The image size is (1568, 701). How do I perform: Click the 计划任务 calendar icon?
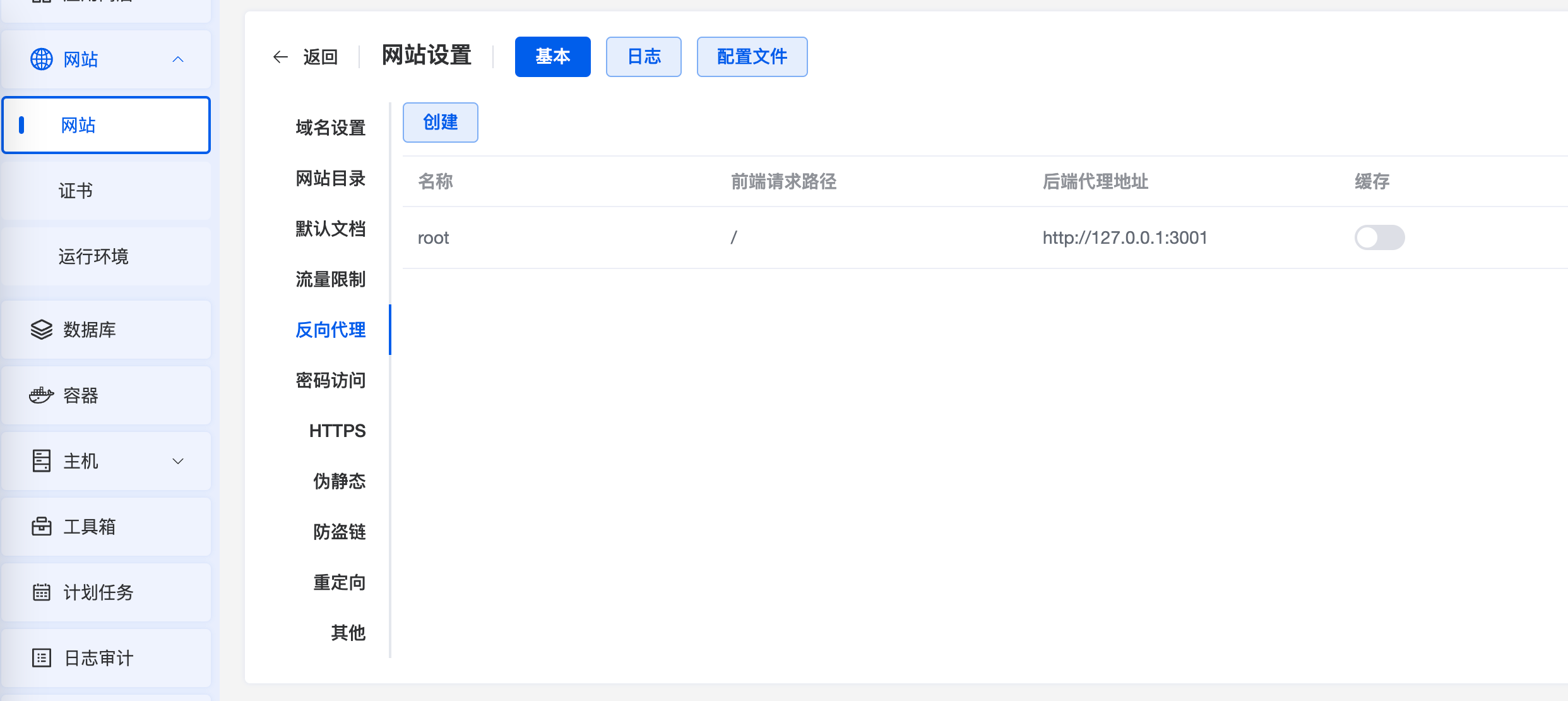[x=42, y=592]
